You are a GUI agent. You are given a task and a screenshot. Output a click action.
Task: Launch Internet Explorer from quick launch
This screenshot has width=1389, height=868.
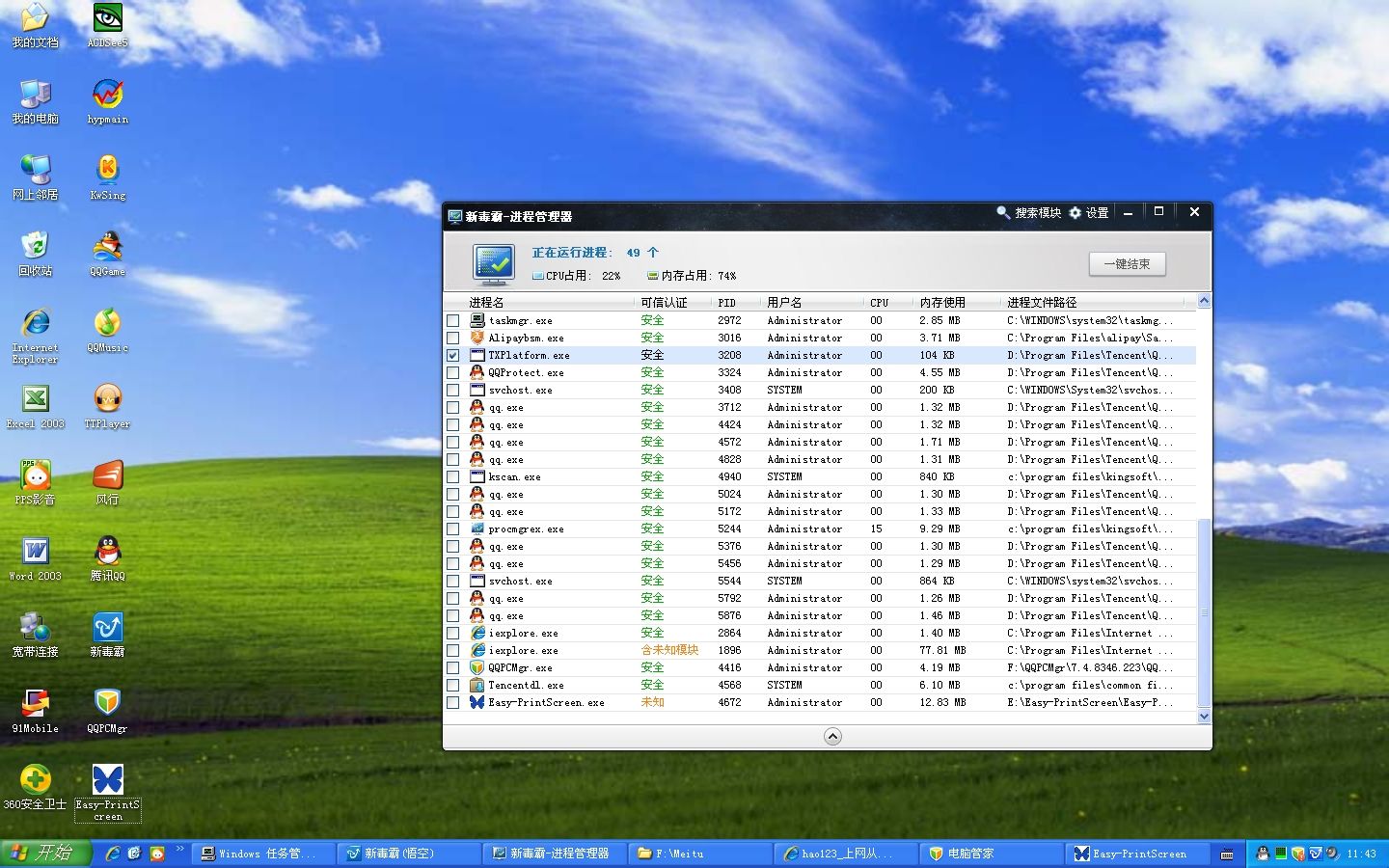pos(113,854)
